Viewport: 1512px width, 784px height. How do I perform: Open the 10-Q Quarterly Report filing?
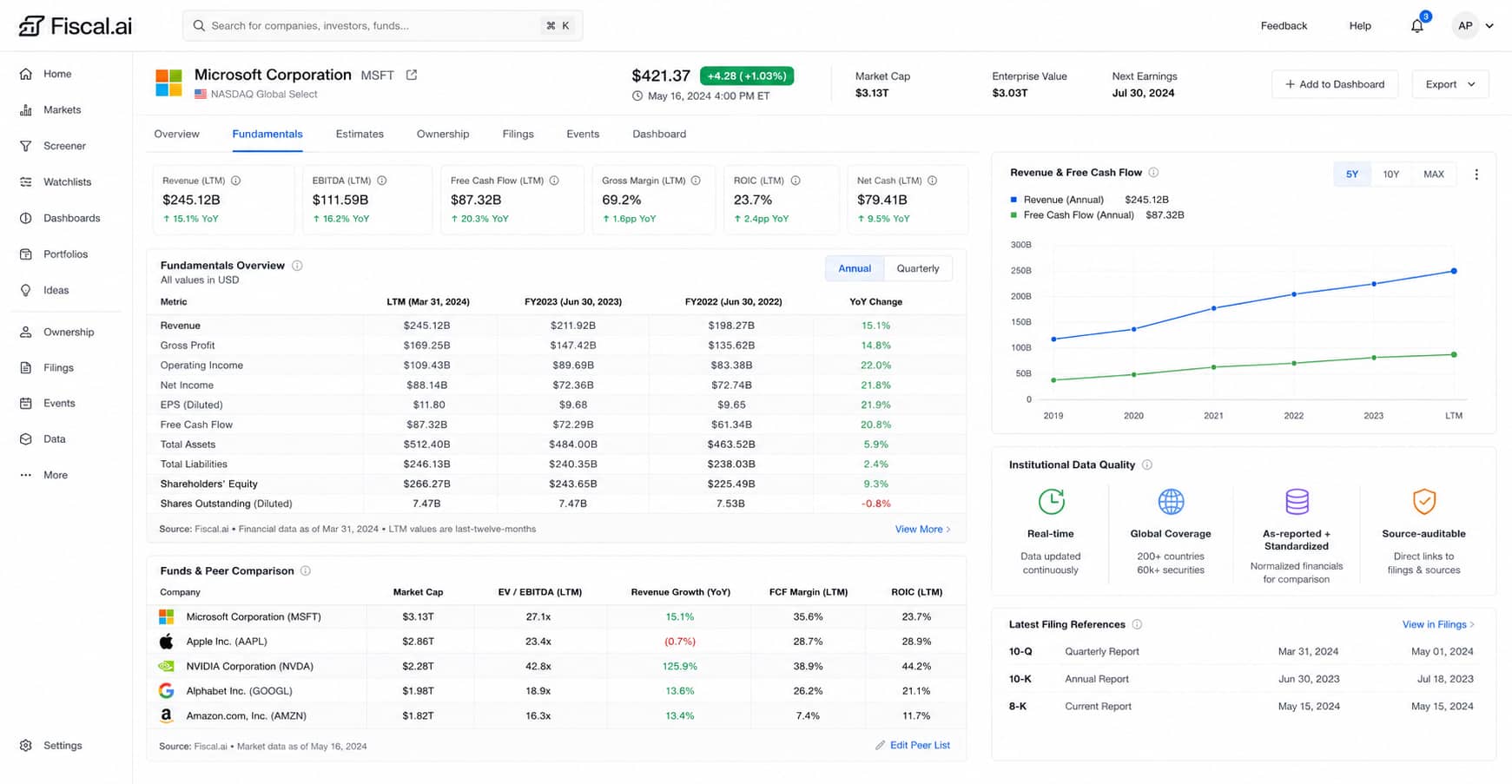[1241, 651]
